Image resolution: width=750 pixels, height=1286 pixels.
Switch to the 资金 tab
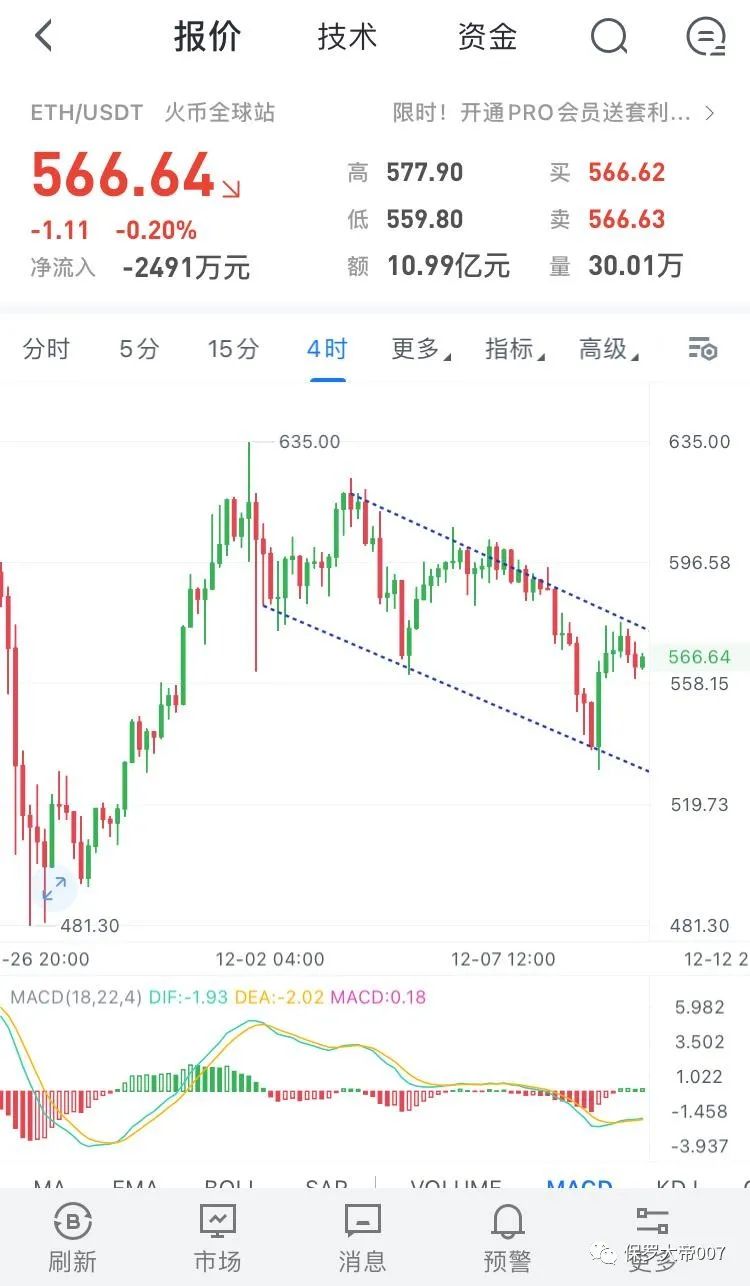486,36
